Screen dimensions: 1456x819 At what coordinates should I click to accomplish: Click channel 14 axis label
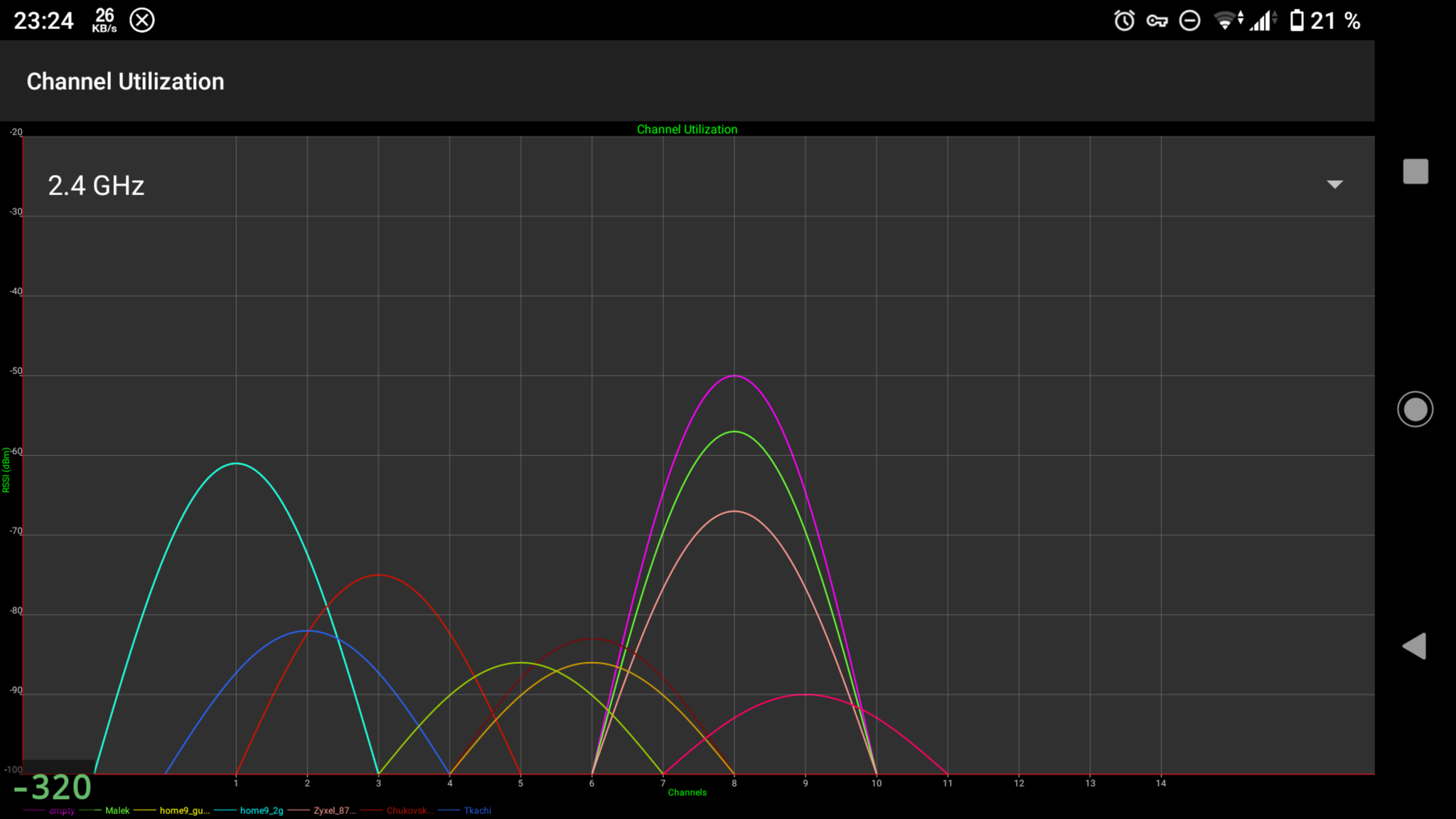1161,783
